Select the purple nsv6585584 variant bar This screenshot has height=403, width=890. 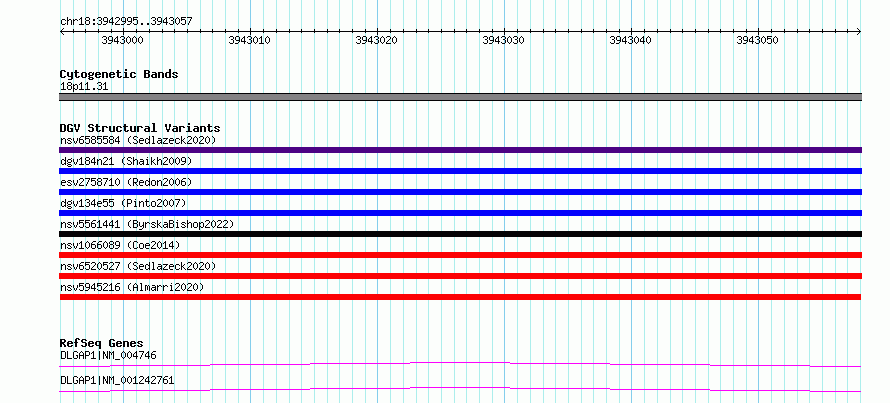click(460, 150)
